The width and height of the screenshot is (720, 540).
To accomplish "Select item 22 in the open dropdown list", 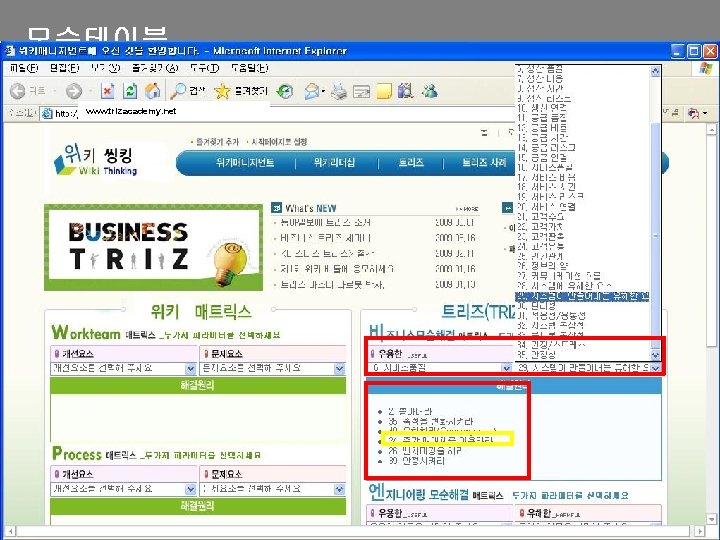I will coord(583,226).
